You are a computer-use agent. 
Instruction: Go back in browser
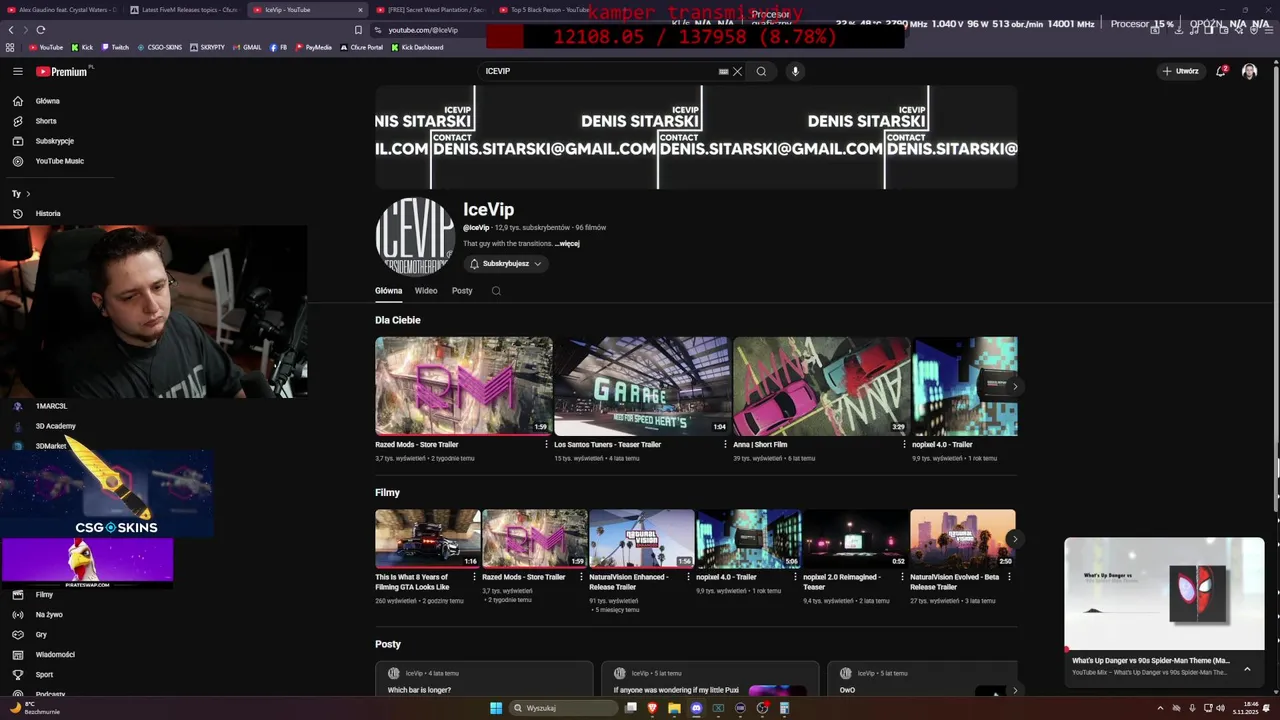[11, 30]
